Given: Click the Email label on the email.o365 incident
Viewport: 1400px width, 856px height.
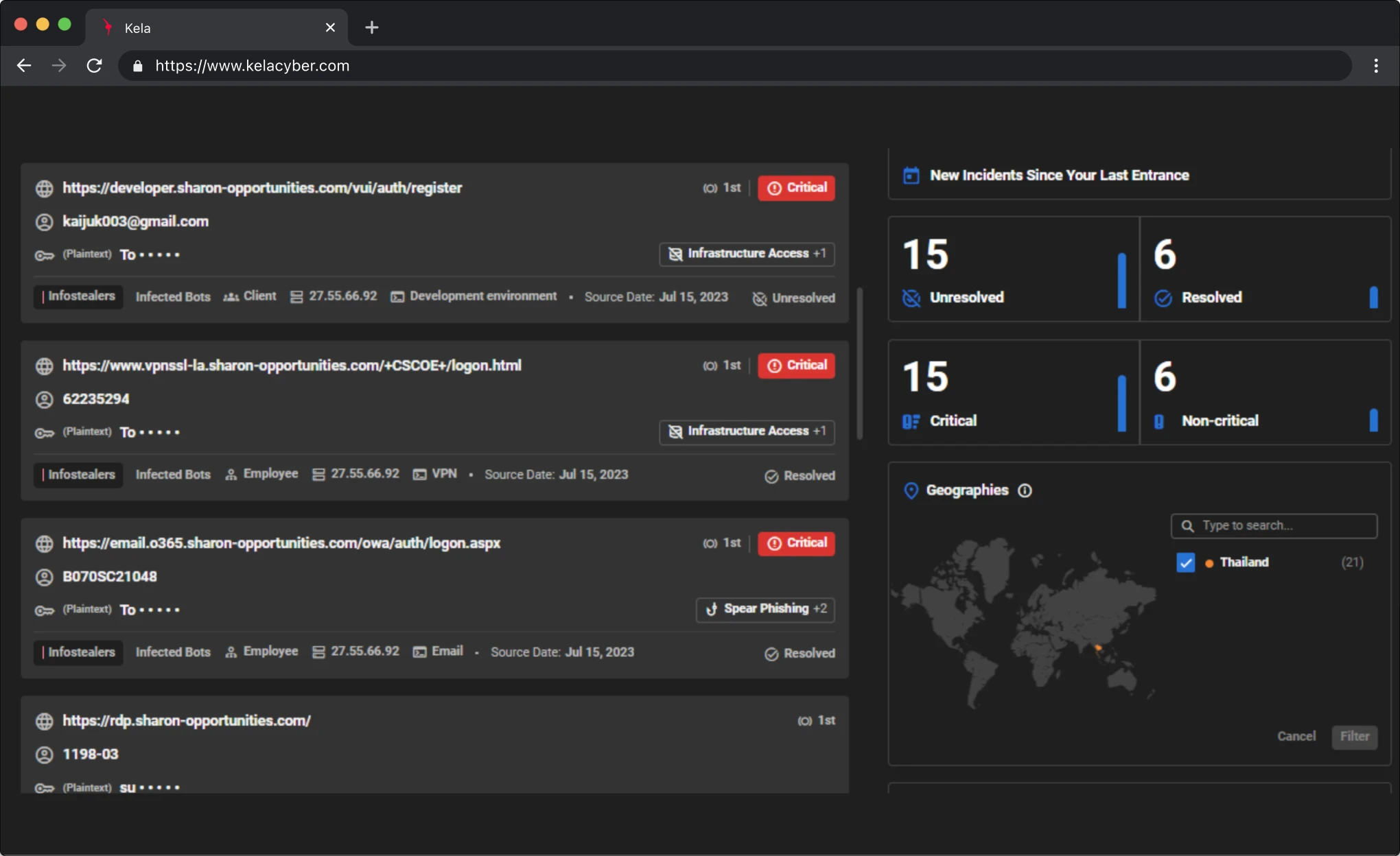Looking at the screenshot, I should tap(447, 652).
